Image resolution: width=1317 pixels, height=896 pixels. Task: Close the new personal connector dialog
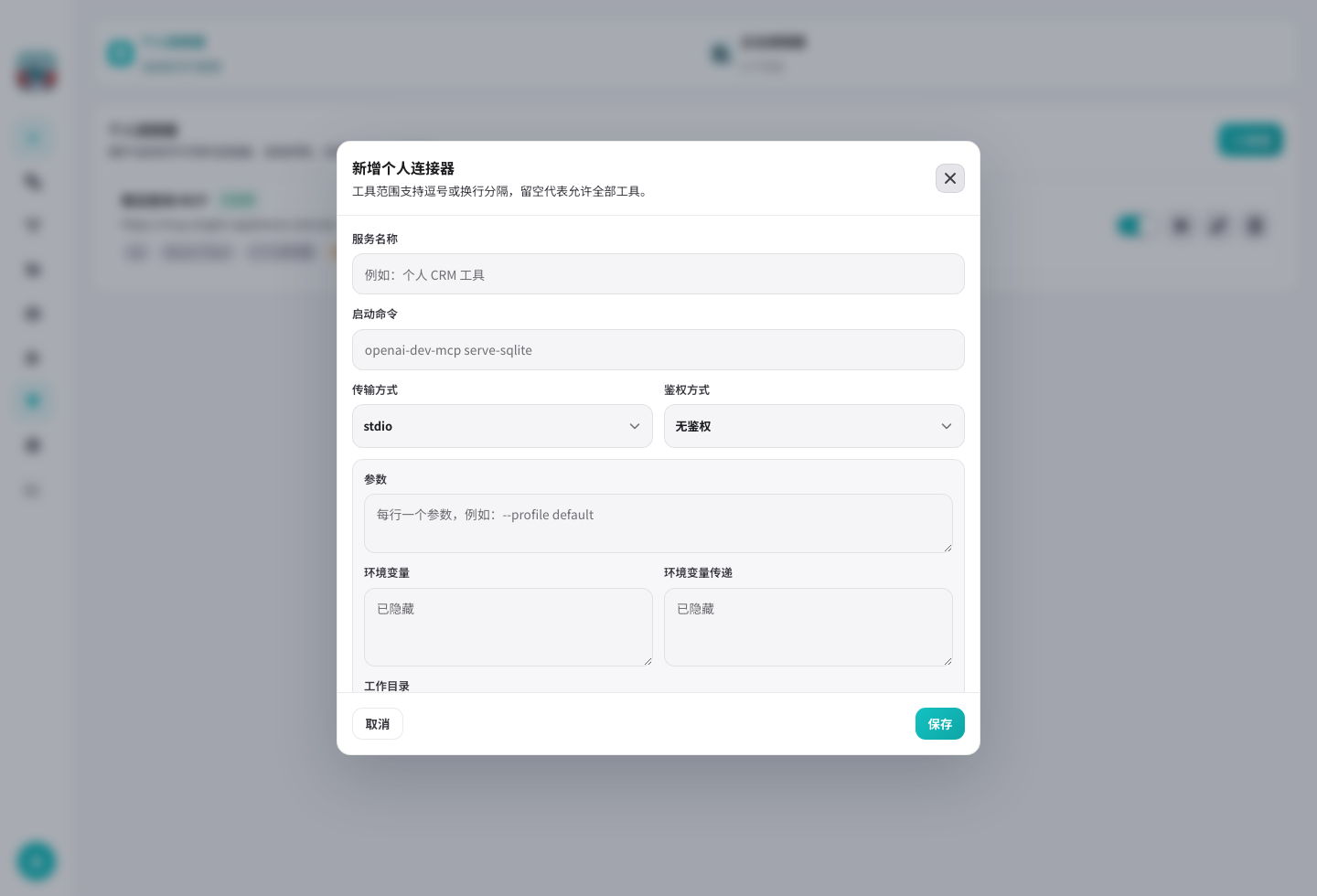point(950,178)
